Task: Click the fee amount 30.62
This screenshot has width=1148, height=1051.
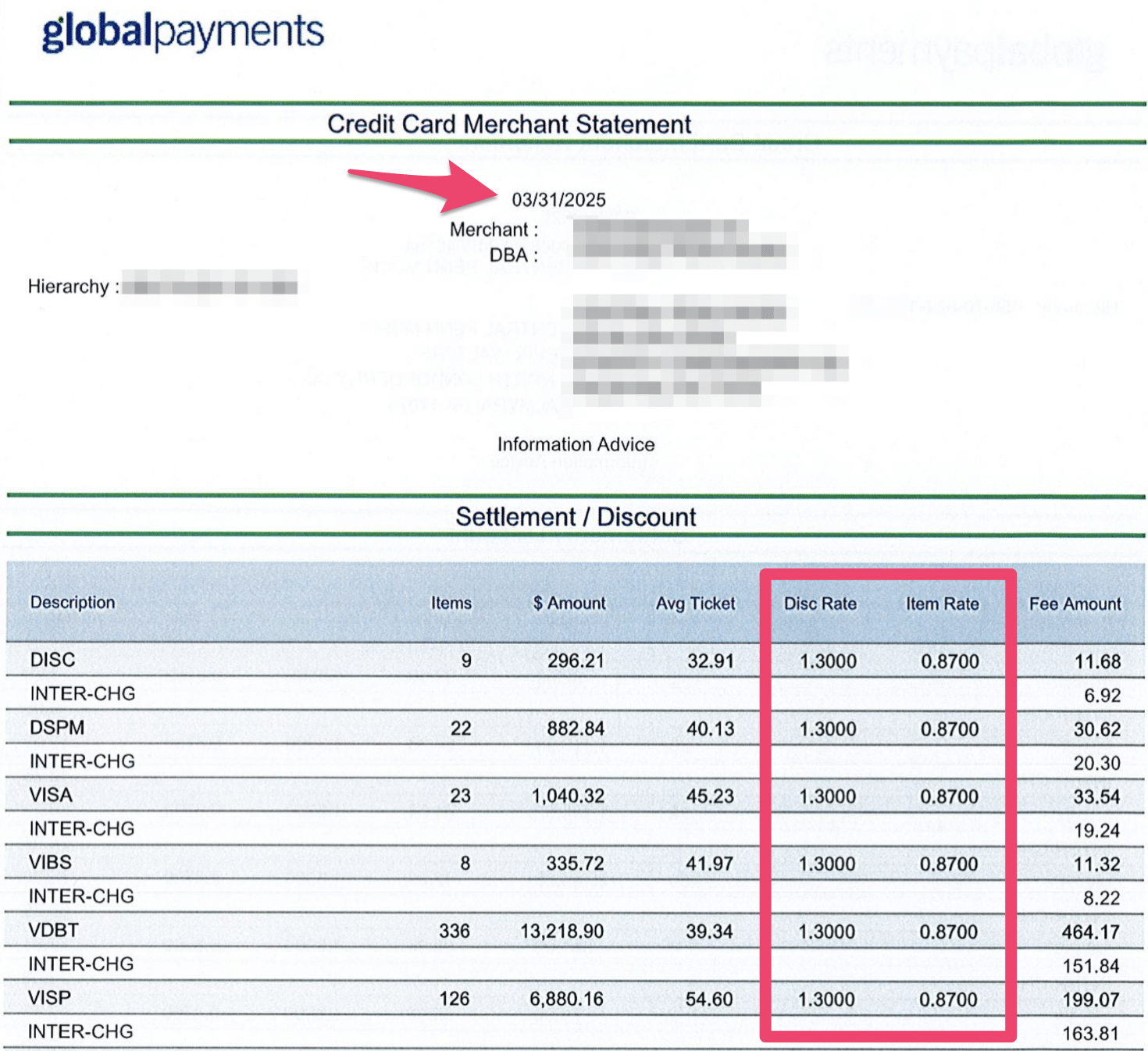Action: pos(1097,729)
